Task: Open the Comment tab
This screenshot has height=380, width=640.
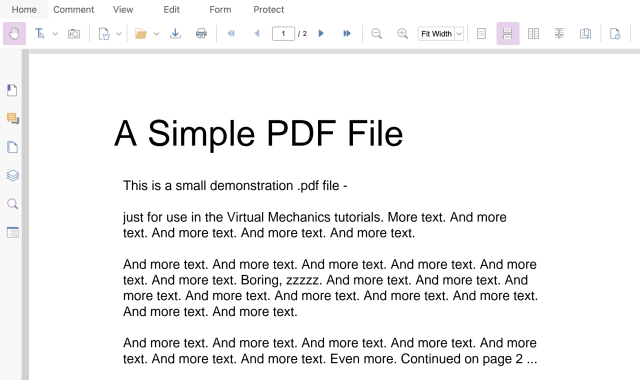Action: (73, 9)
